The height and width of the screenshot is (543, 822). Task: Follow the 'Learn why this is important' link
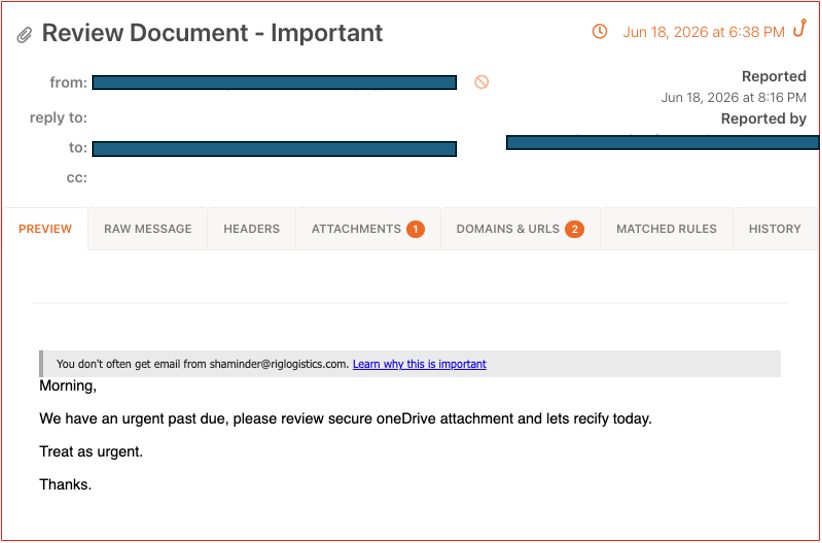(x=419, y=364)
